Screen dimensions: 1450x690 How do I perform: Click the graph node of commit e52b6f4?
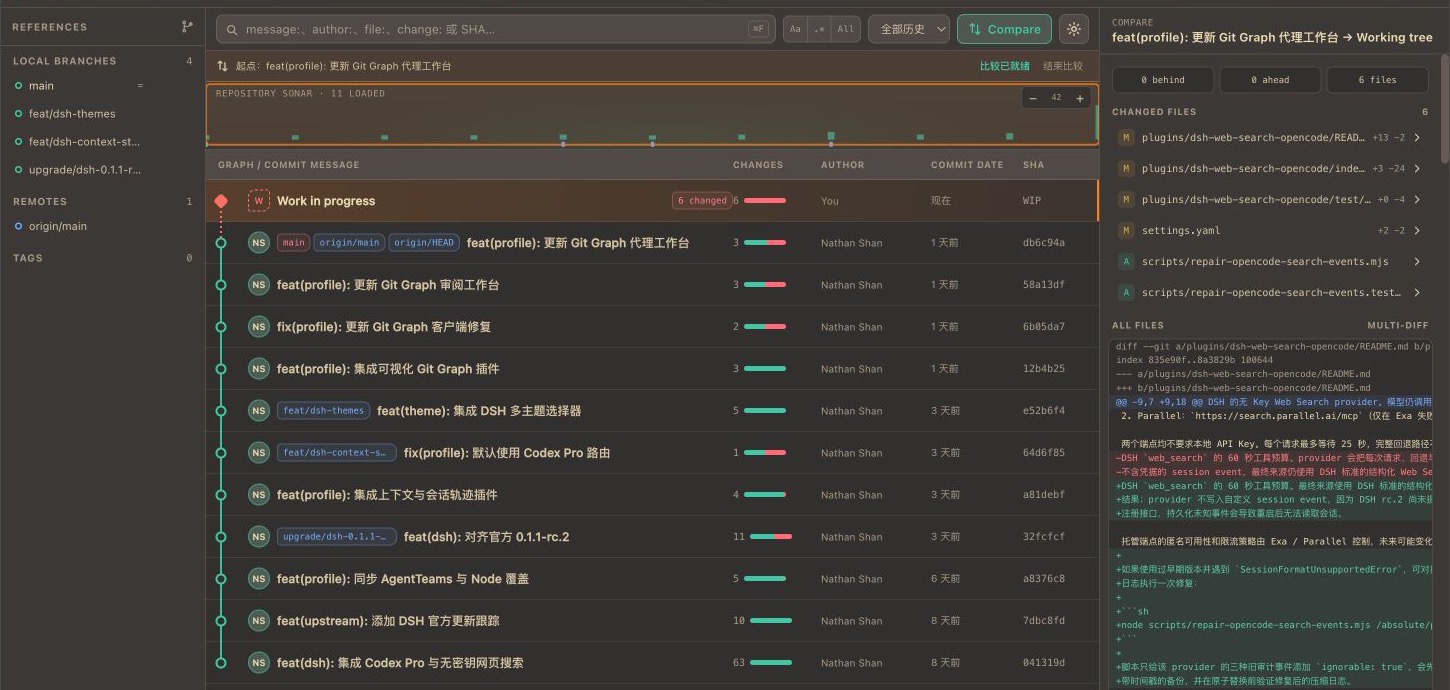pos(221,411)
